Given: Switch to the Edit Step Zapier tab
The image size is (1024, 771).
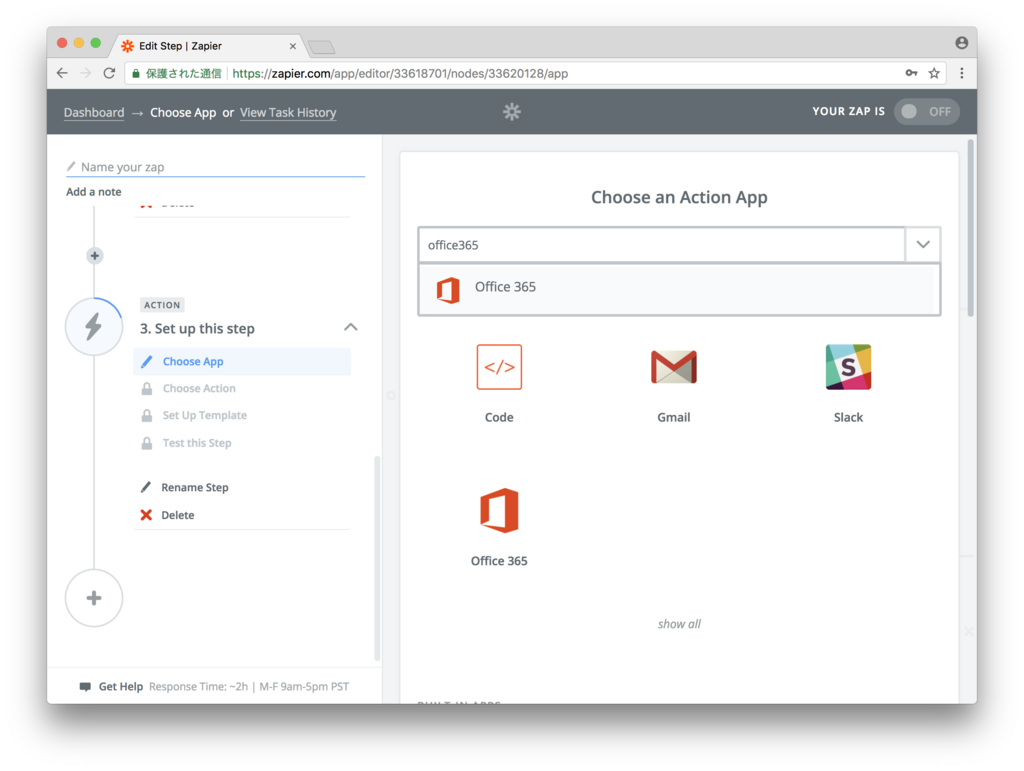Looking at the screenshot, I should (x=209, y=46).
